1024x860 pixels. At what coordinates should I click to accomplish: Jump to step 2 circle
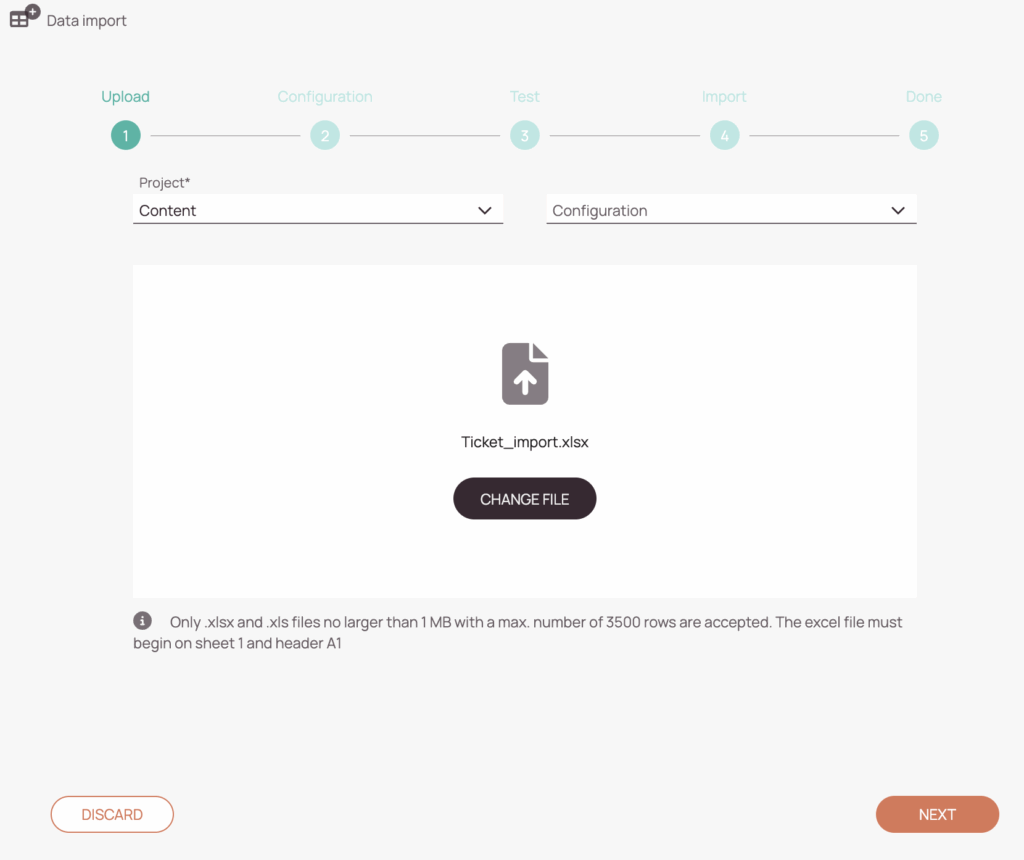click(325, 135)
